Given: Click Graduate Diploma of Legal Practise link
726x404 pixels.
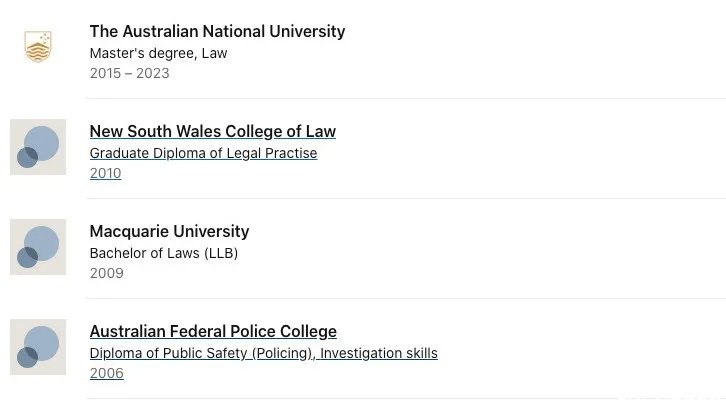Looking at the screenshot, I should pos(203,153).
